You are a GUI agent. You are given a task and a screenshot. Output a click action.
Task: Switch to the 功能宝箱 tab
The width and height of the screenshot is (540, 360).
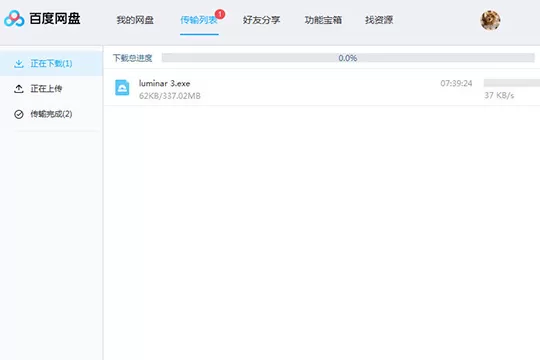pyautogui.click(x=323, y=20)
